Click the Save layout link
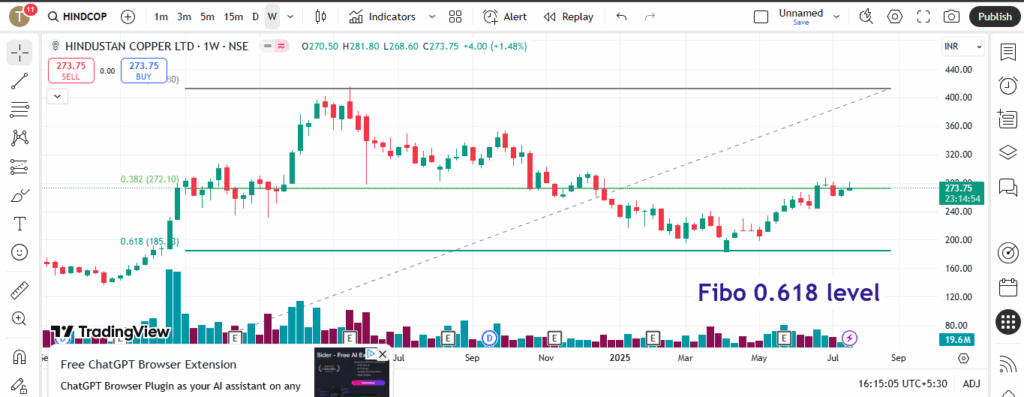This screenshot has height=397, width=1024. [801, 22]
